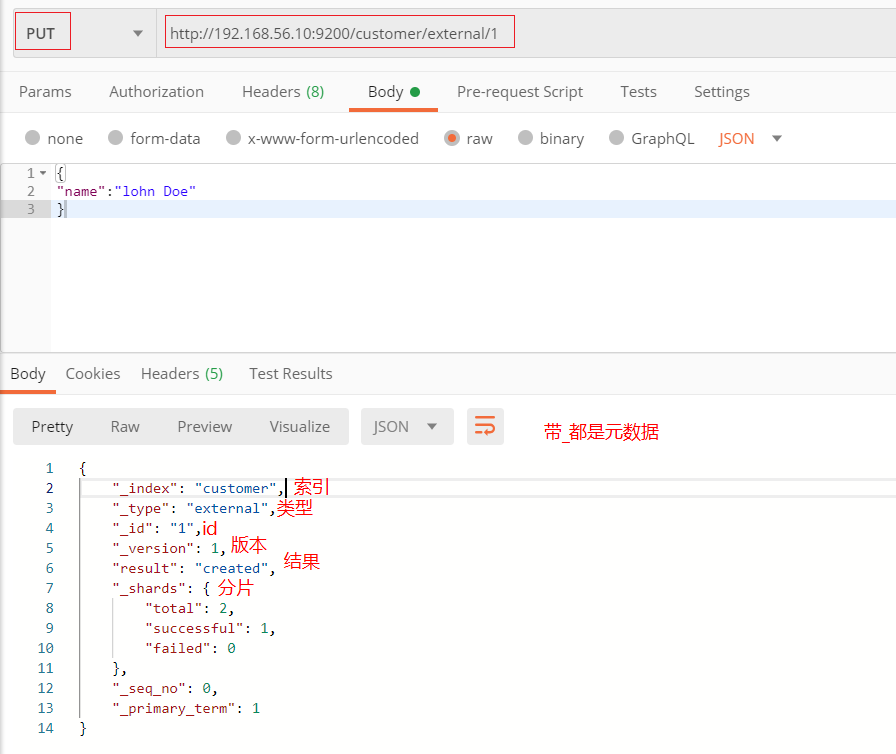Click the "successful": 1 response line
Viewport: 896px width, 754px height.
[210, 628]
